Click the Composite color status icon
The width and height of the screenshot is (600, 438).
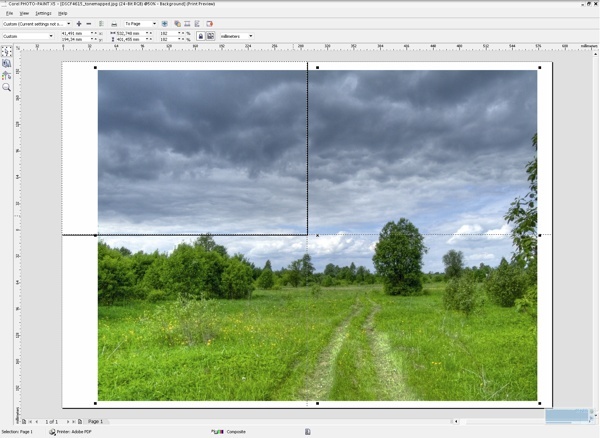pyautogui.click(x=217, y=431)
